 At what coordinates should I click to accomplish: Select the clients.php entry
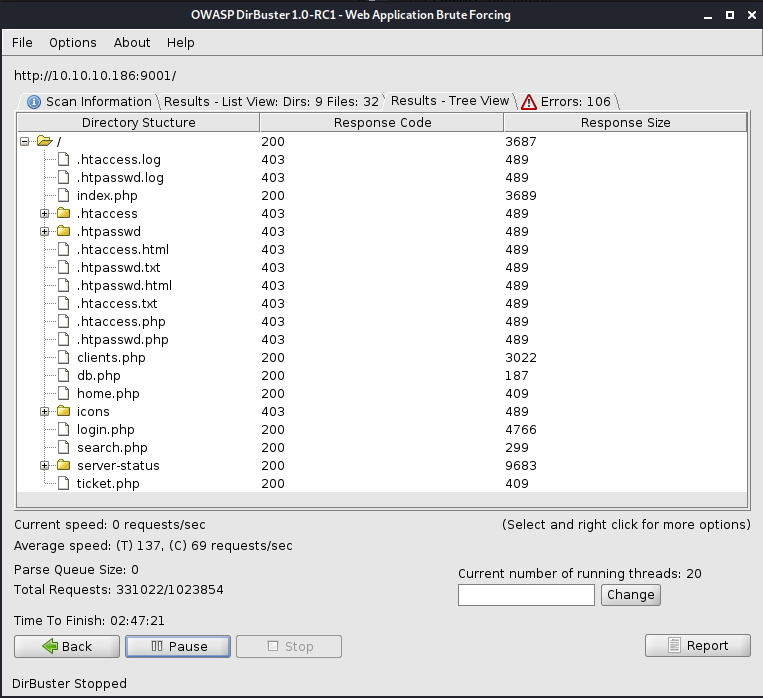tap(111, 358)
